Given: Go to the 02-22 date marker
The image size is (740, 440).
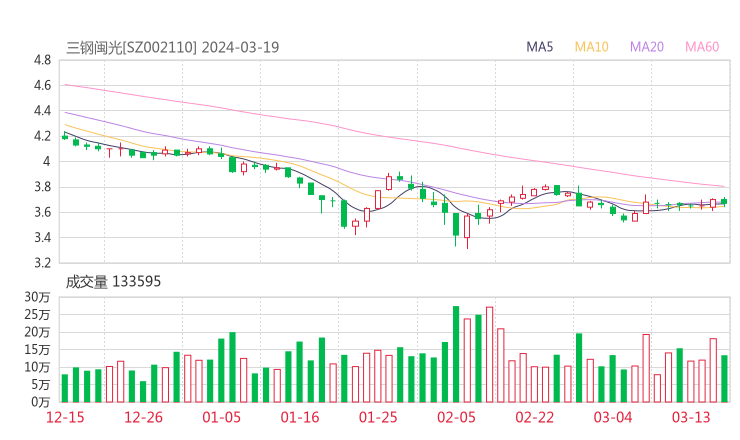Looking at the screenshot, I should (534, 417).
